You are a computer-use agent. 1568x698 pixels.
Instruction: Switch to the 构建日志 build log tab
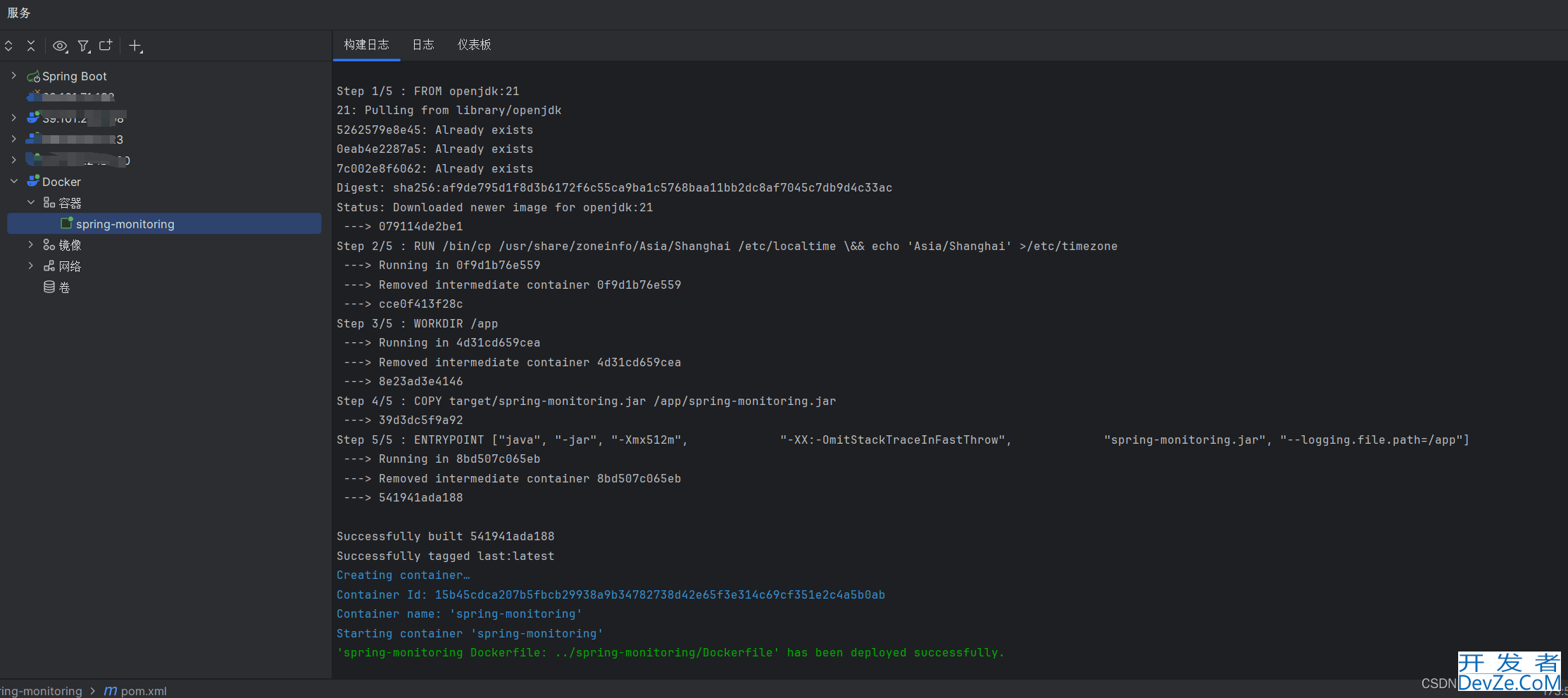tap(366, 45)
